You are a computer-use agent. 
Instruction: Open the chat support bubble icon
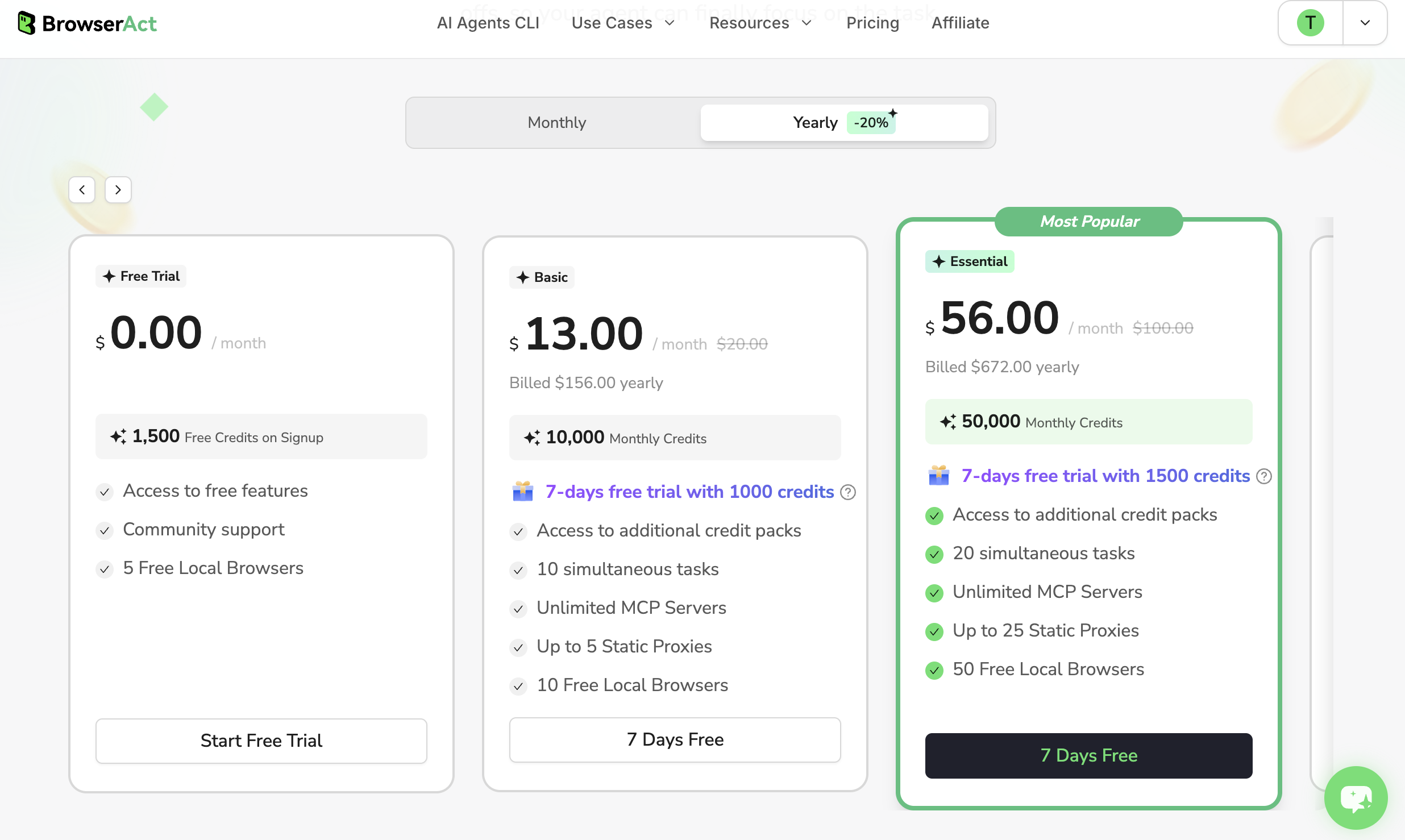click(1356, 798)
